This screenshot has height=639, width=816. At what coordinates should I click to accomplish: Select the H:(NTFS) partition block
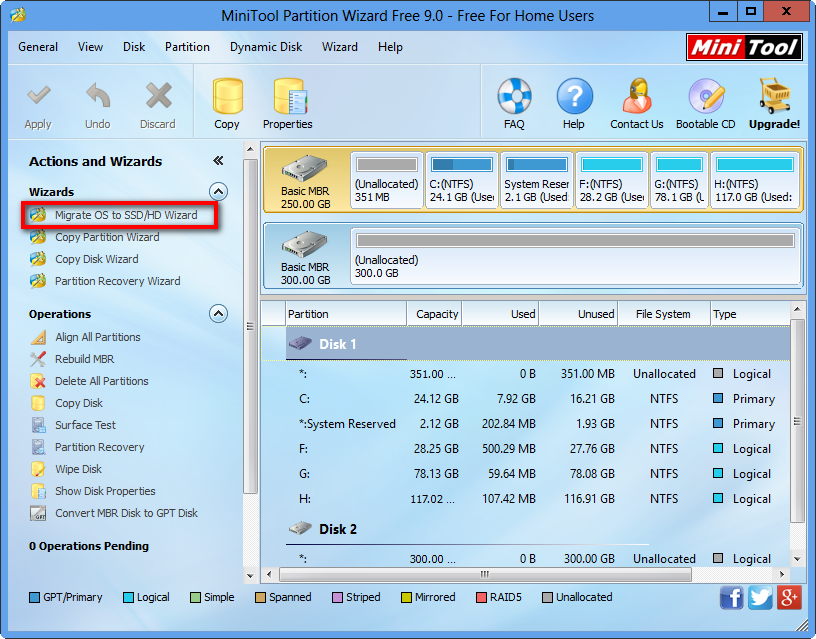755,180
